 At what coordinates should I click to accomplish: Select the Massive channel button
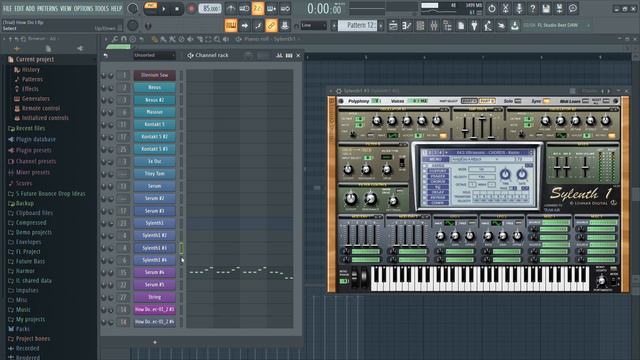tap(155, 112)
